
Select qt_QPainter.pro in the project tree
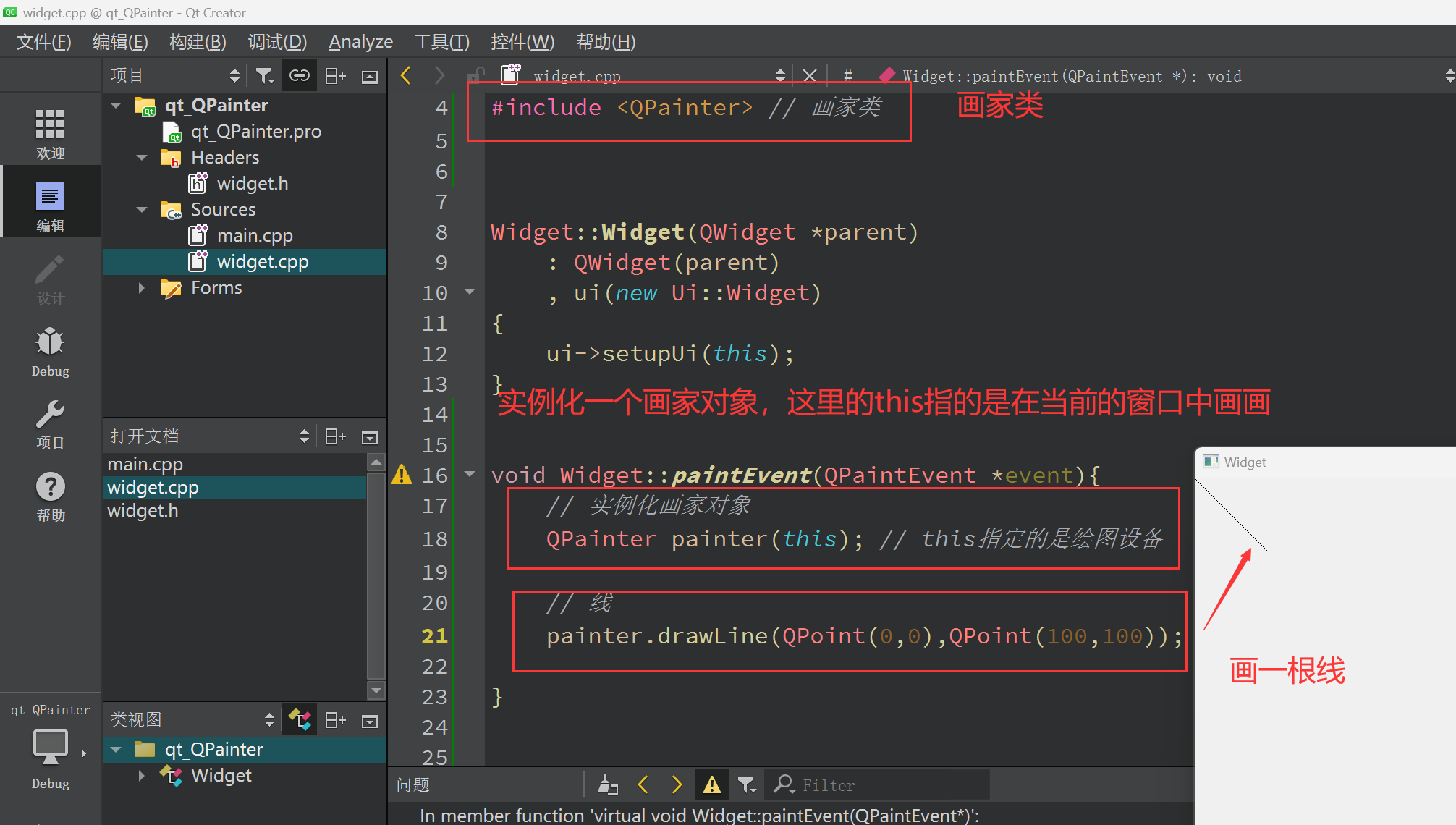(255, 132)
